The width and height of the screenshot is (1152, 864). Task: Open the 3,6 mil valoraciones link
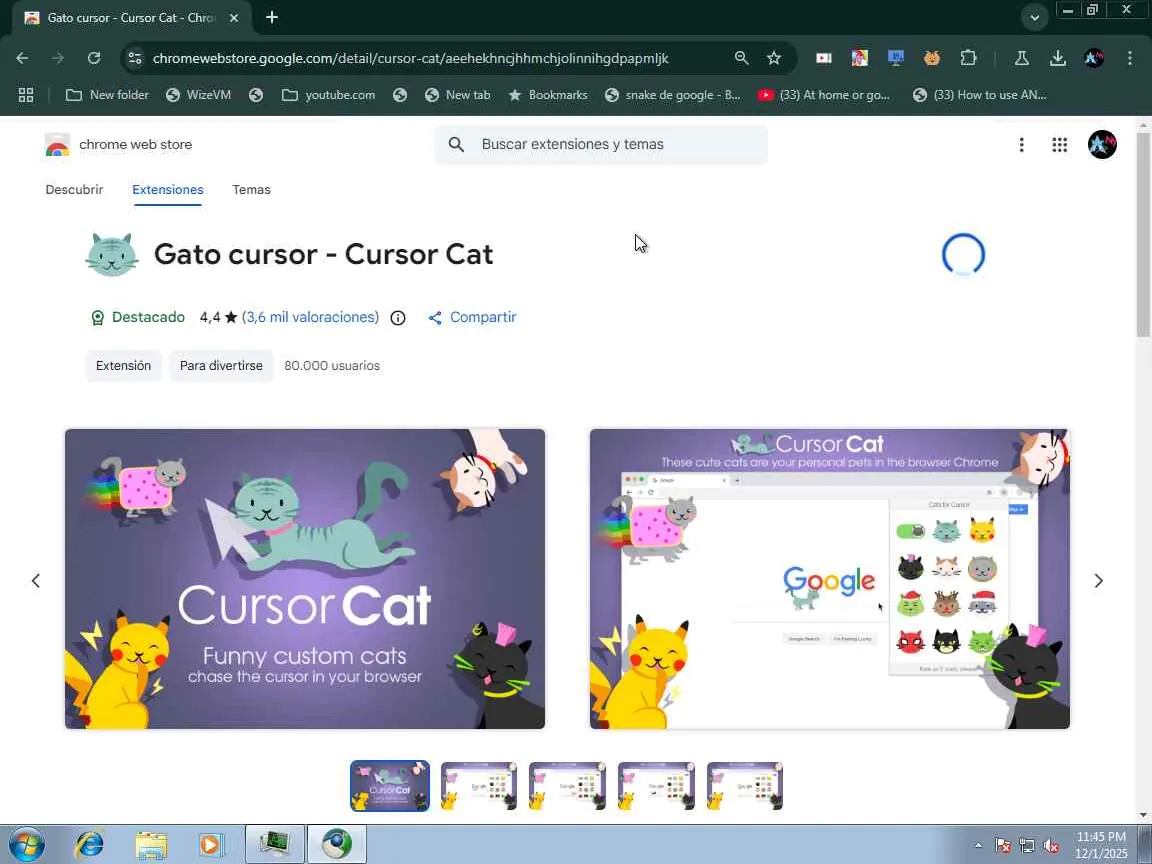pyautogui.click(x=310, y=317)
